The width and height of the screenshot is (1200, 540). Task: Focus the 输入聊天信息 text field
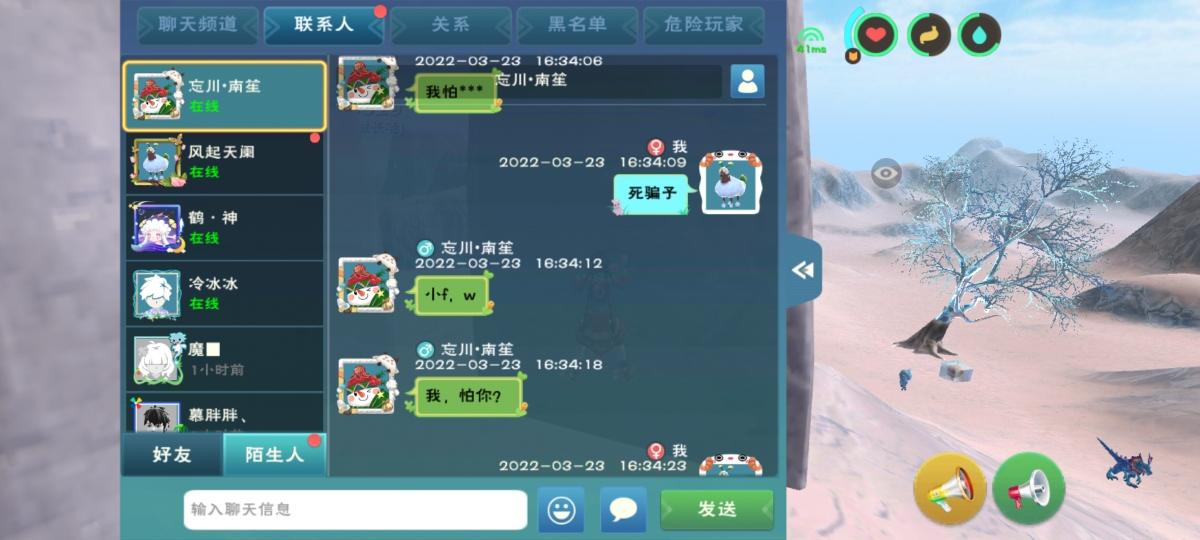coord(355,510)
